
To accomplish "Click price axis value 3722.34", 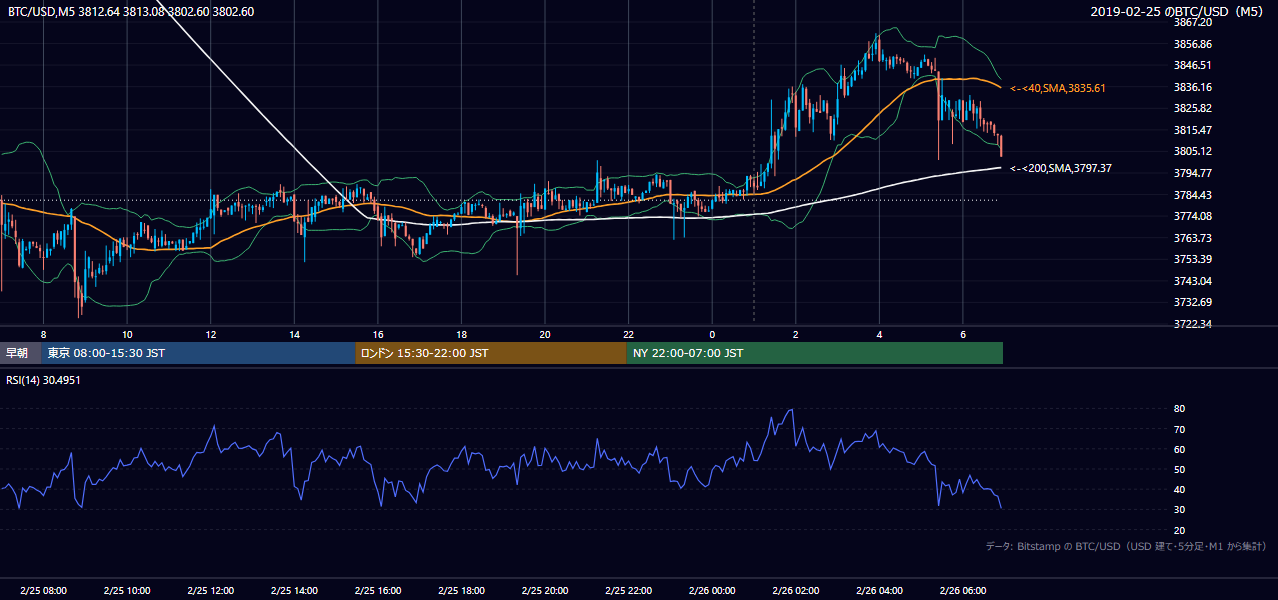I will 1193,324.
